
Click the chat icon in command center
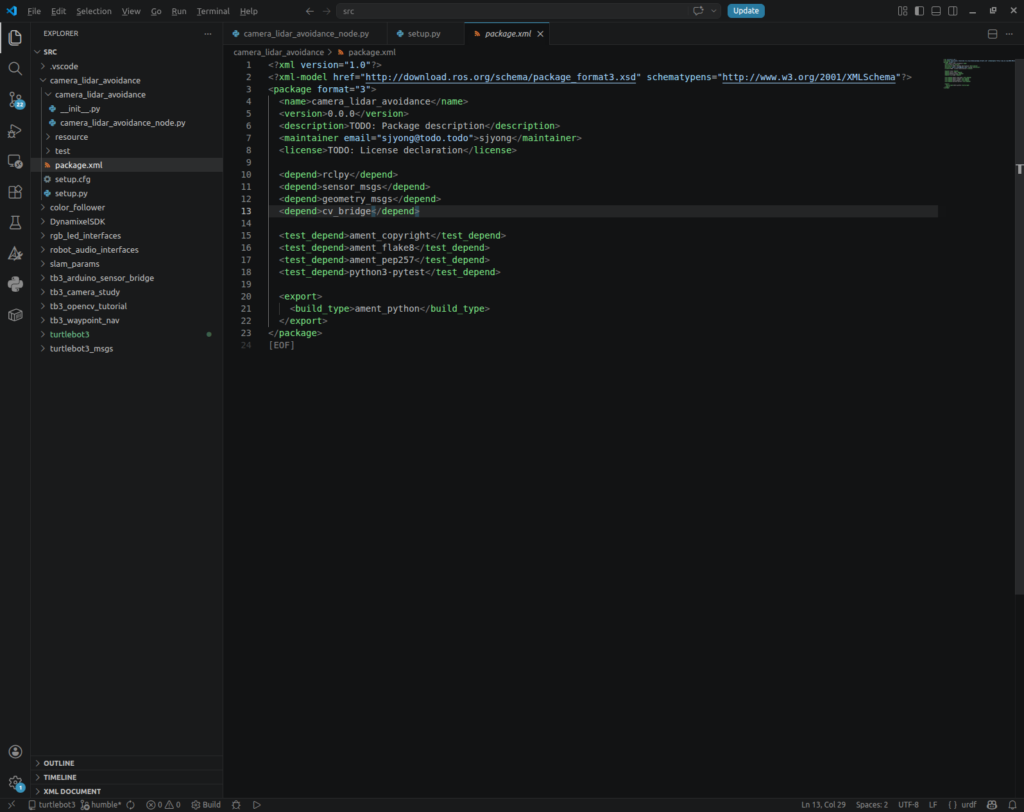coord(698,10)
